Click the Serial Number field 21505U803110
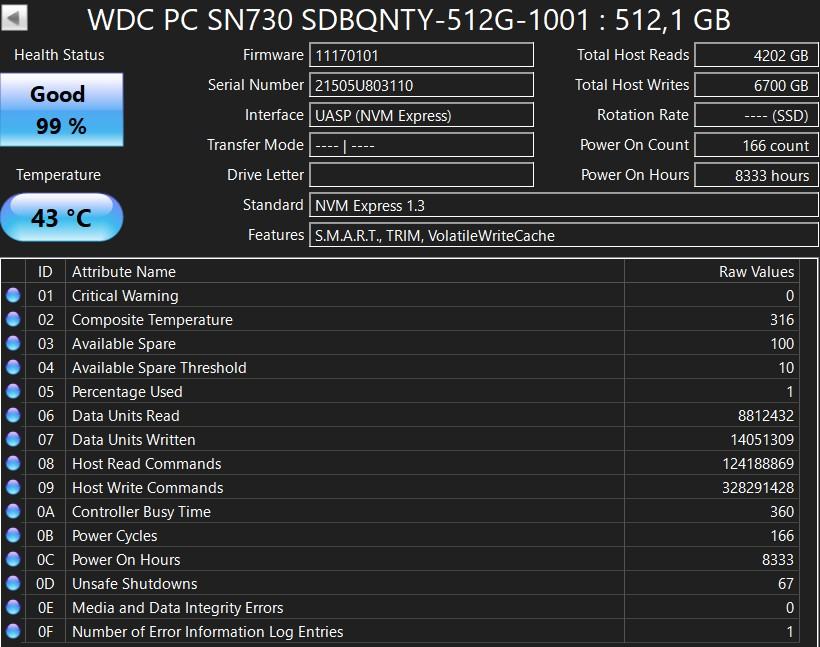This screenshot has height=647, width=820. pos(422,85)
